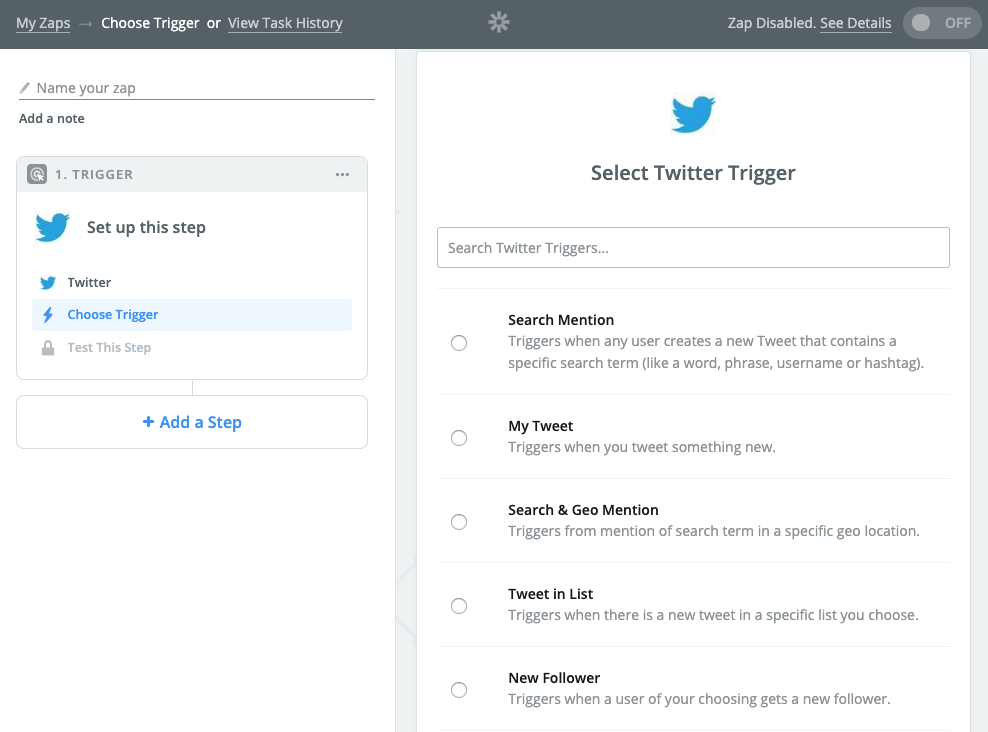Open the See Details link
Screen dimensions: 988x732
pos(856,23)
